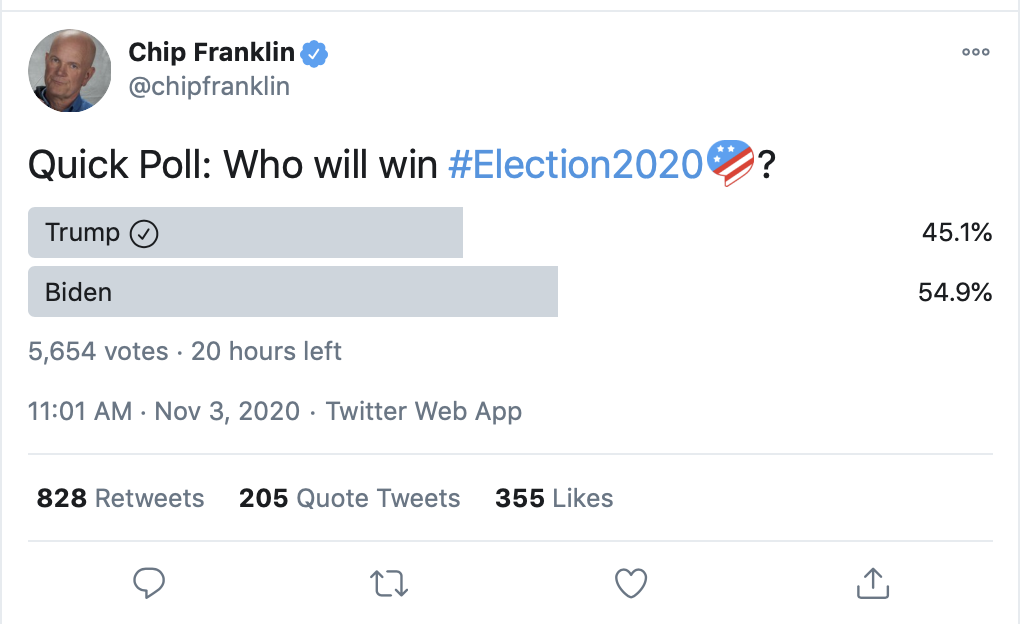Open Chip Franklin's profile picture
Image resolution: width=1024 pixels, height=624 pixels.
point(69,70)
